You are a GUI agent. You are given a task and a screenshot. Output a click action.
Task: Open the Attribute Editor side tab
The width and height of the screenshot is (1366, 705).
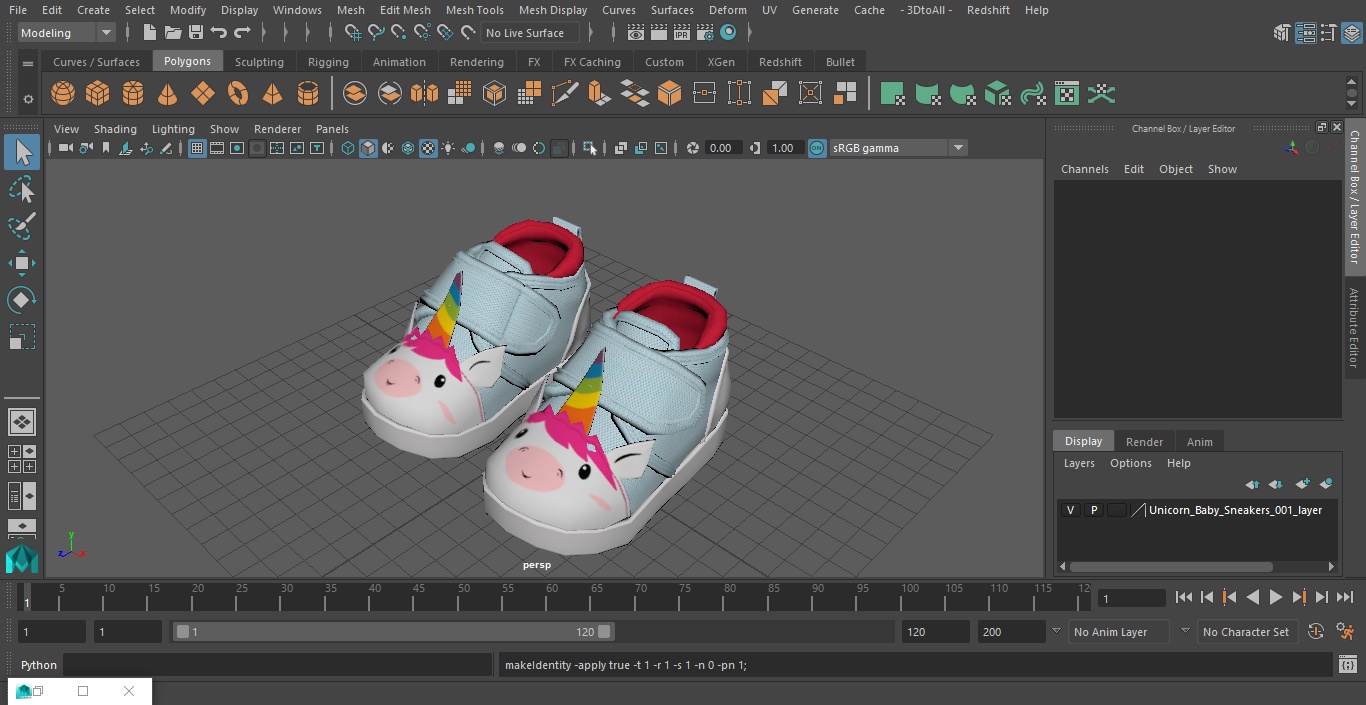(x=1354, y=328)
